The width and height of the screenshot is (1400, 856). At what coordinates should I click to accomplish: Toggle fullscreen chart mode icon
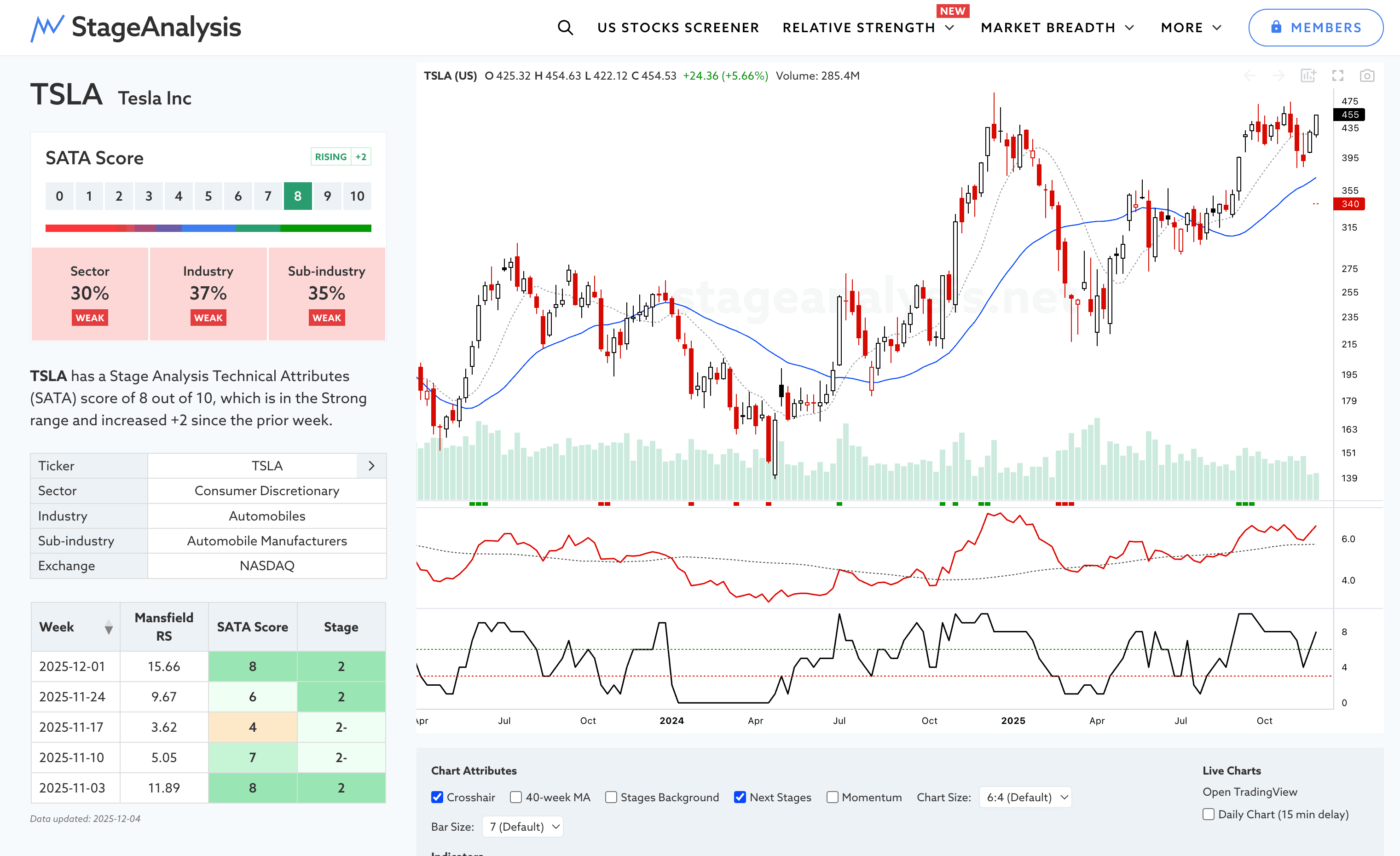point(1337,75)
